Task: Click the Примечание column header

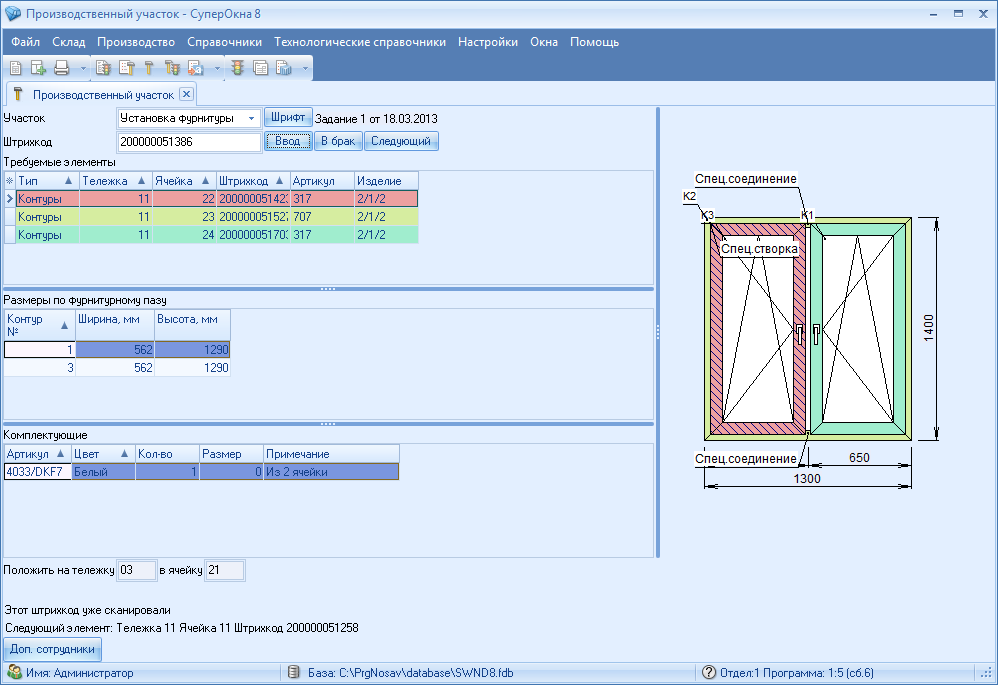Action: pyautogui.click(x=332, y=454)
